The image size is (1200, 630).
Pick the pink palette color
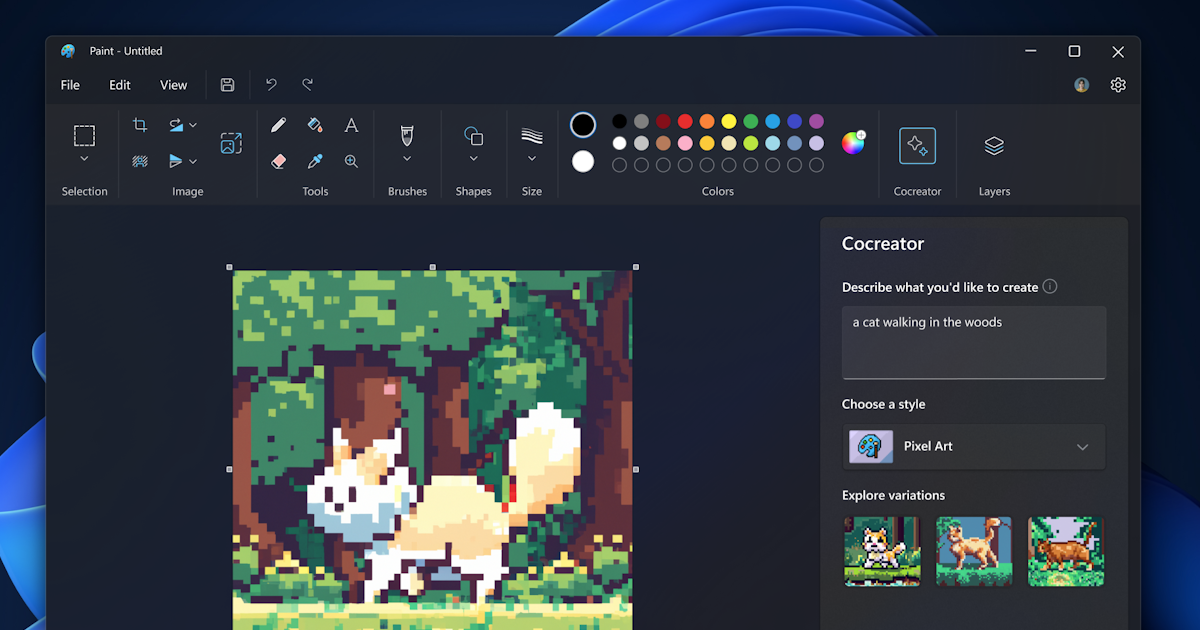click(685, 143)
